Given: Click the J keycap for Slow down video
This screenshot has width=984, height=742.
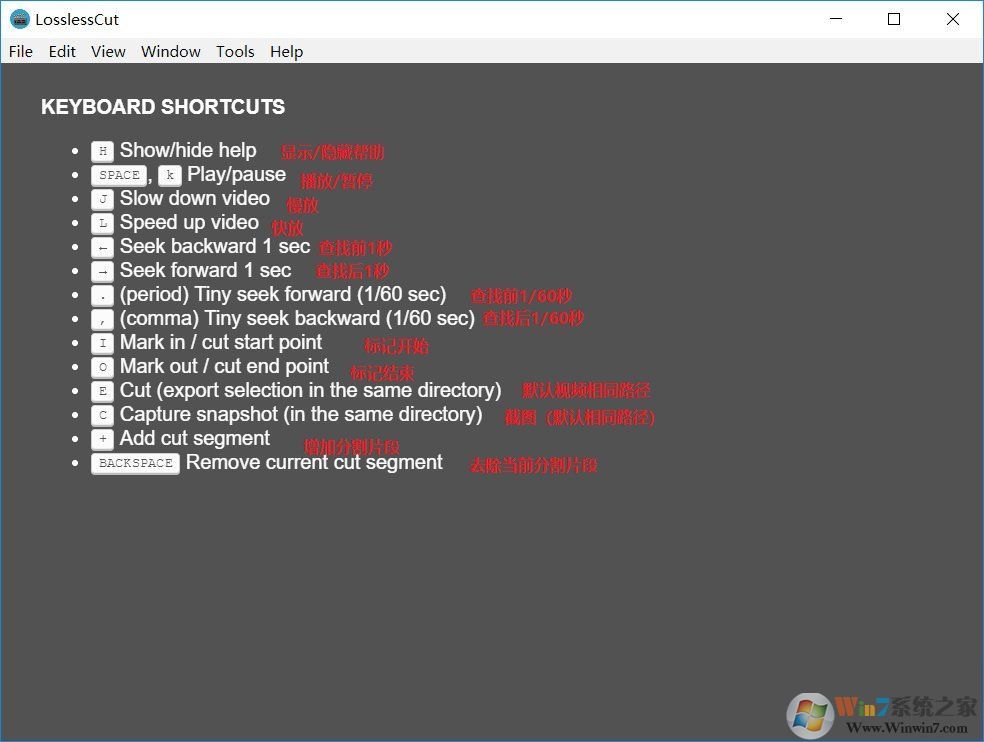Looking at the screenshot, I should 103,199.
